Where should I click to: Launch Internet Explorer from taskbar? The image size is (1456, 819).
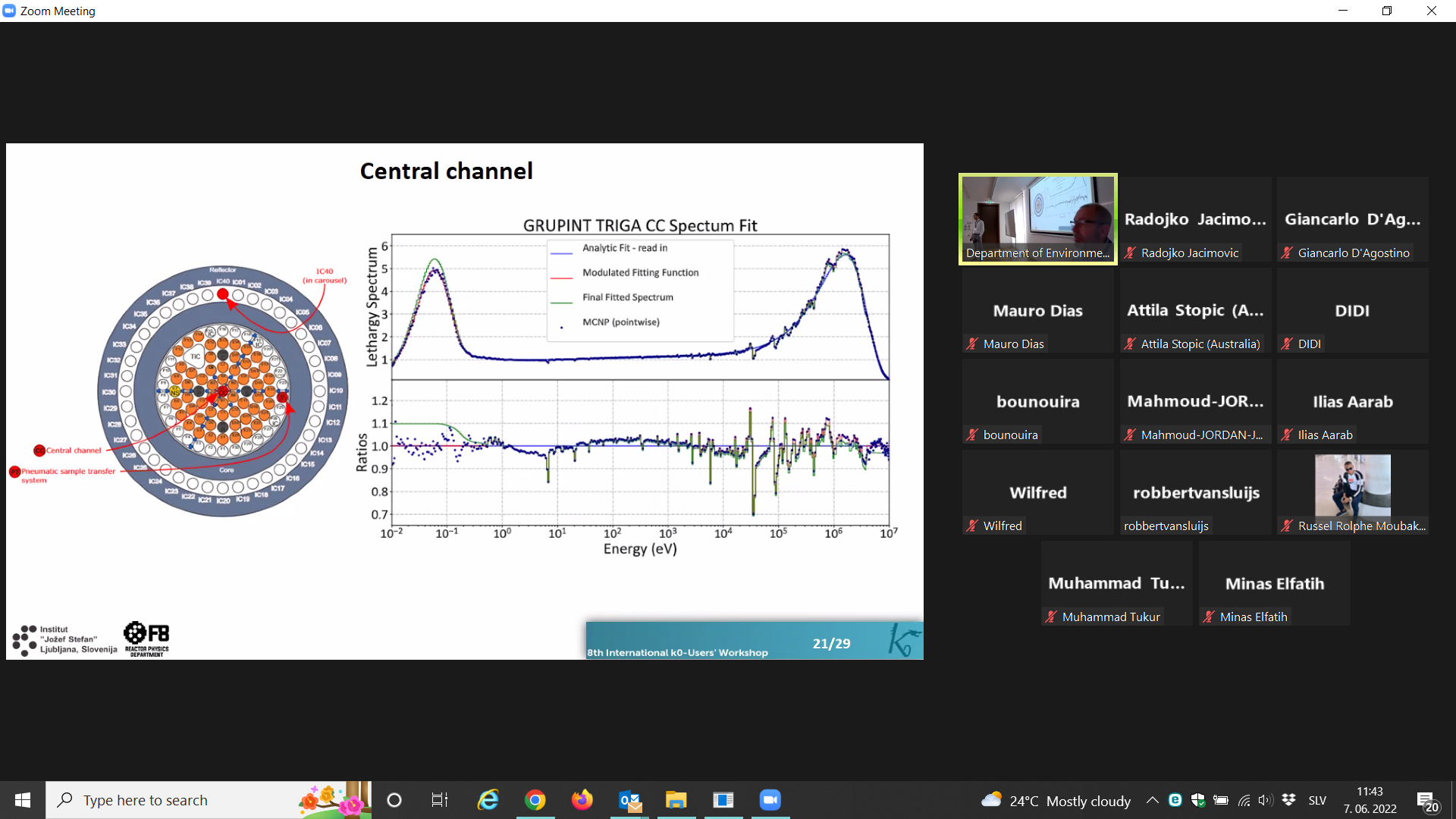(488, 800)
